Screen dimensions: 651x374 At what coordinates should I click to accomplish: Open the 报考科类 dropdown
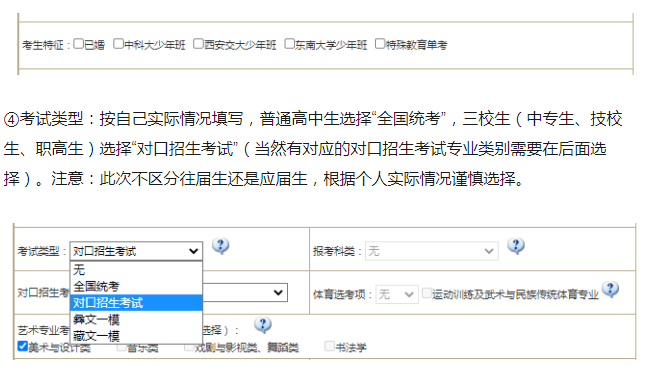(x=432, y=251)
